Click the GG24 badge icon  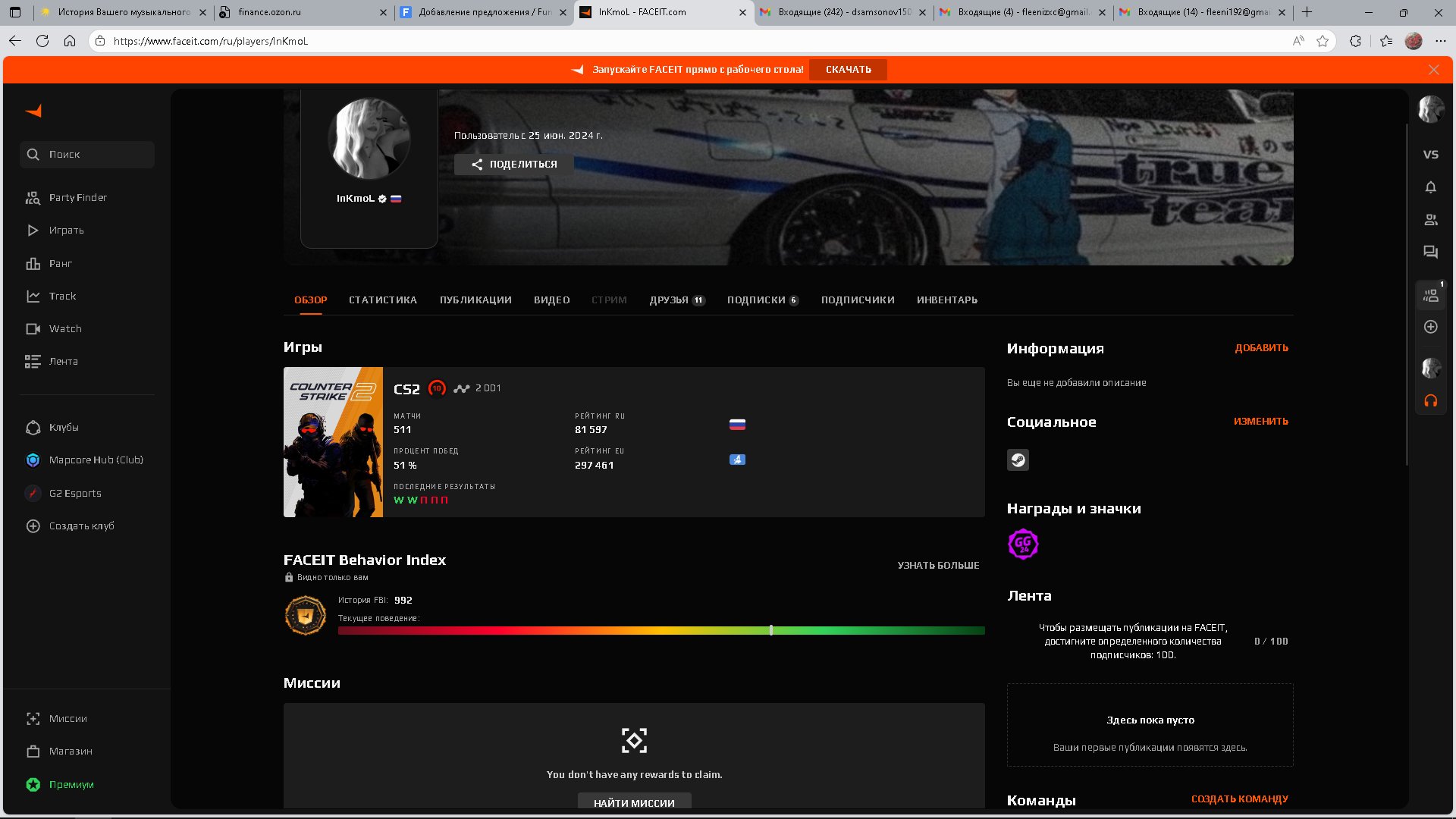(1025, 544)
